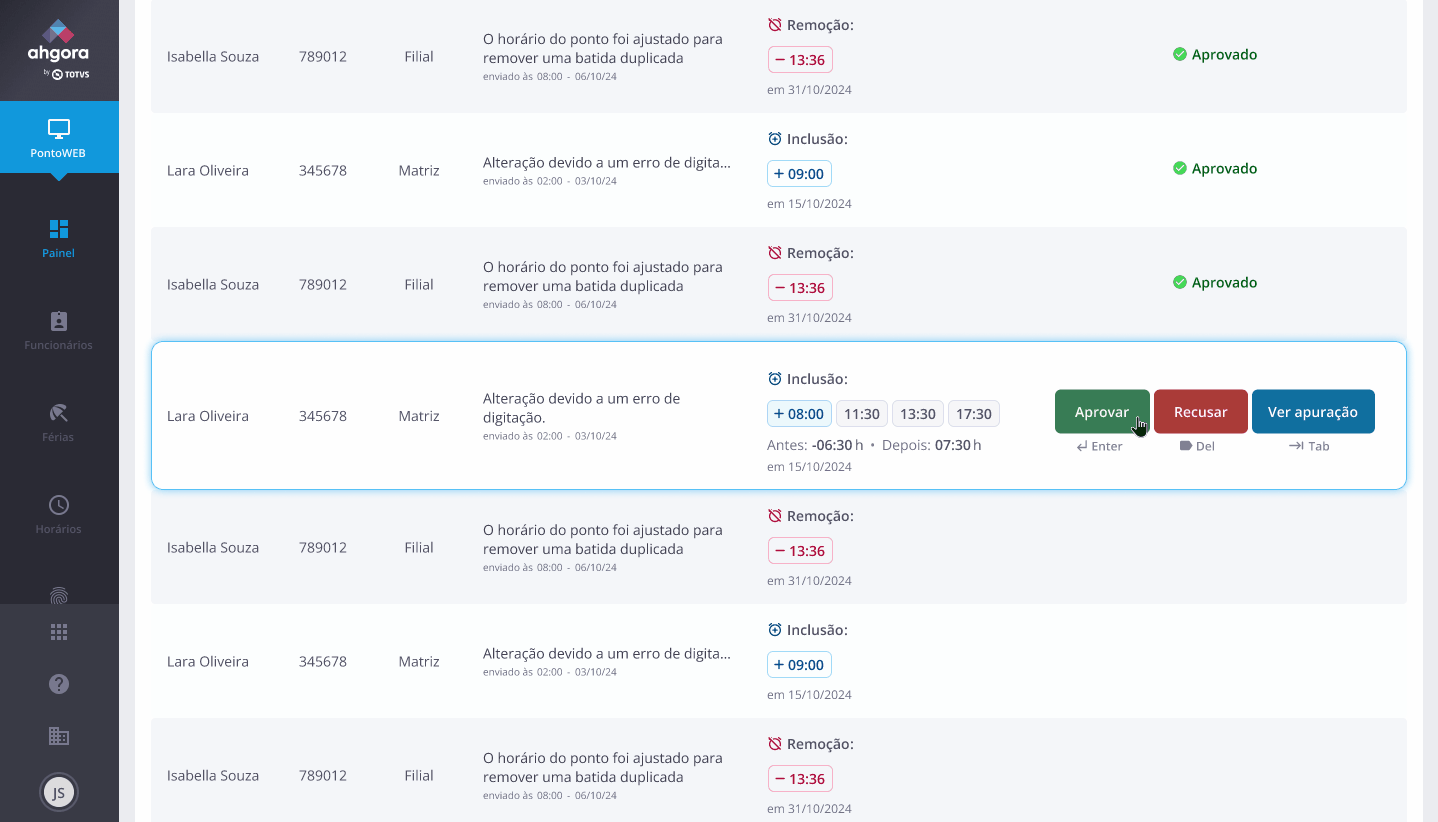Select the 11:30 time chip
The width and height of the screenshot is (1438, 822).
point(862,414)
